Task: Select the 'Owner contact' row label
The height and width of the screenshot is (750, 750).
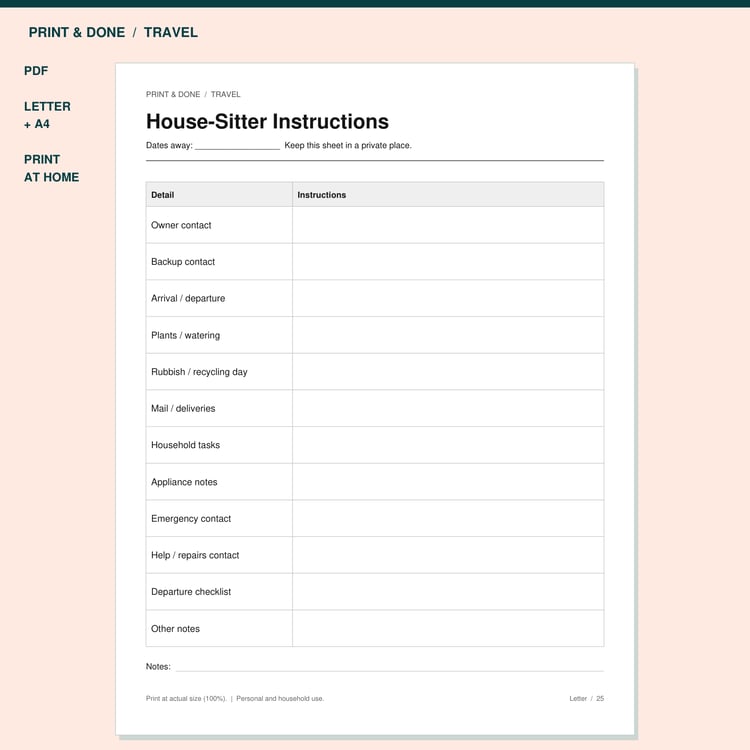Action: tap(181, 225)
